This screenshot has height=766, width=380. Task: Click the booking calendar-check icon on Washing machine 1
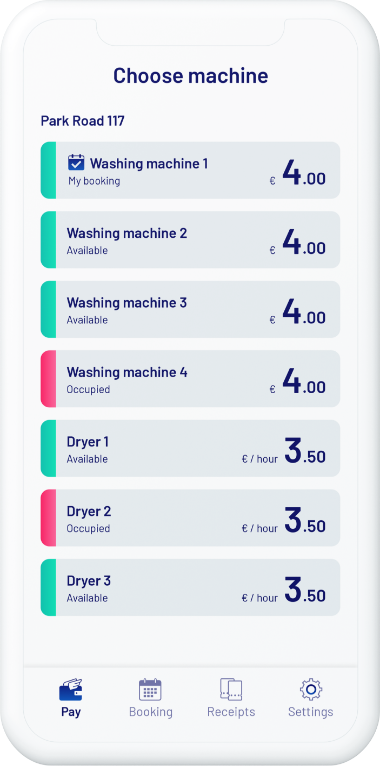tap(76, 163)
